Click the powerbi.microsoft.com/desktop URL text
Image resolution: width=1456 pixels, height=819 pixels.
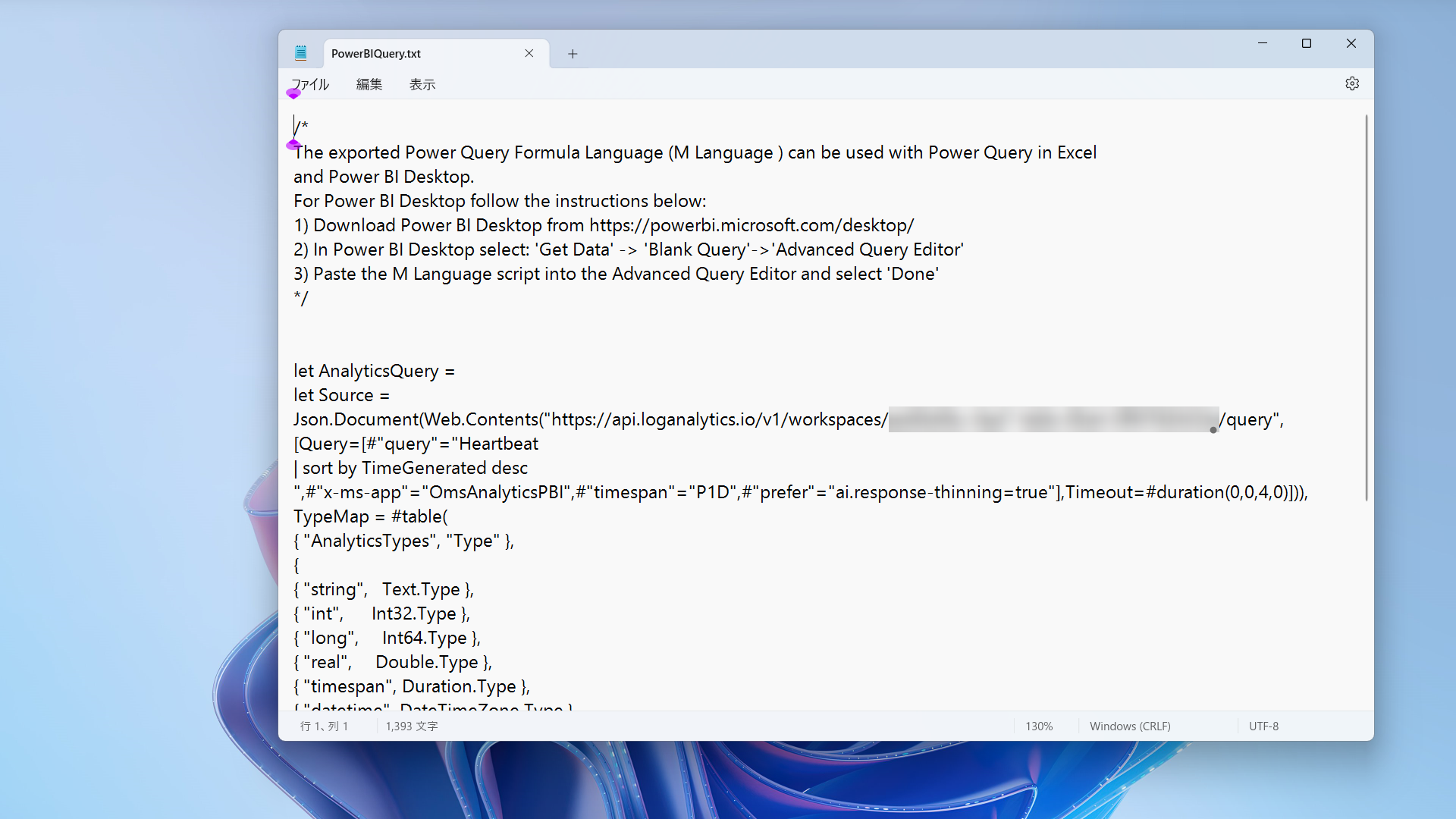pyautogui.click(x=751, y=225)
